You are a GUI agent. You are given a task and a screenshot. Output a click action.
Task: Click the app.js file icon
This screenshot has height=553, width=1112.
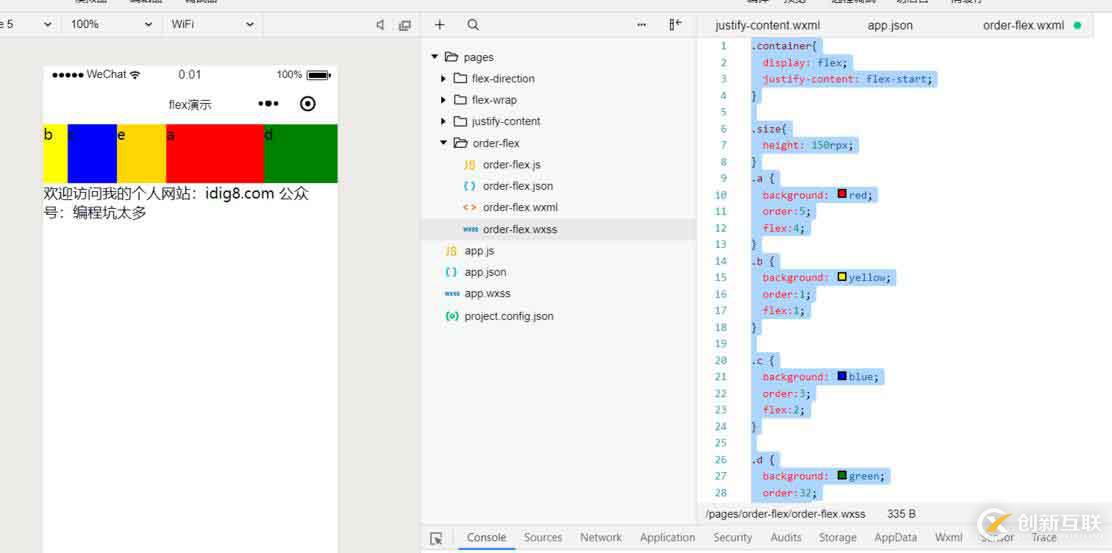pos(451,251)
